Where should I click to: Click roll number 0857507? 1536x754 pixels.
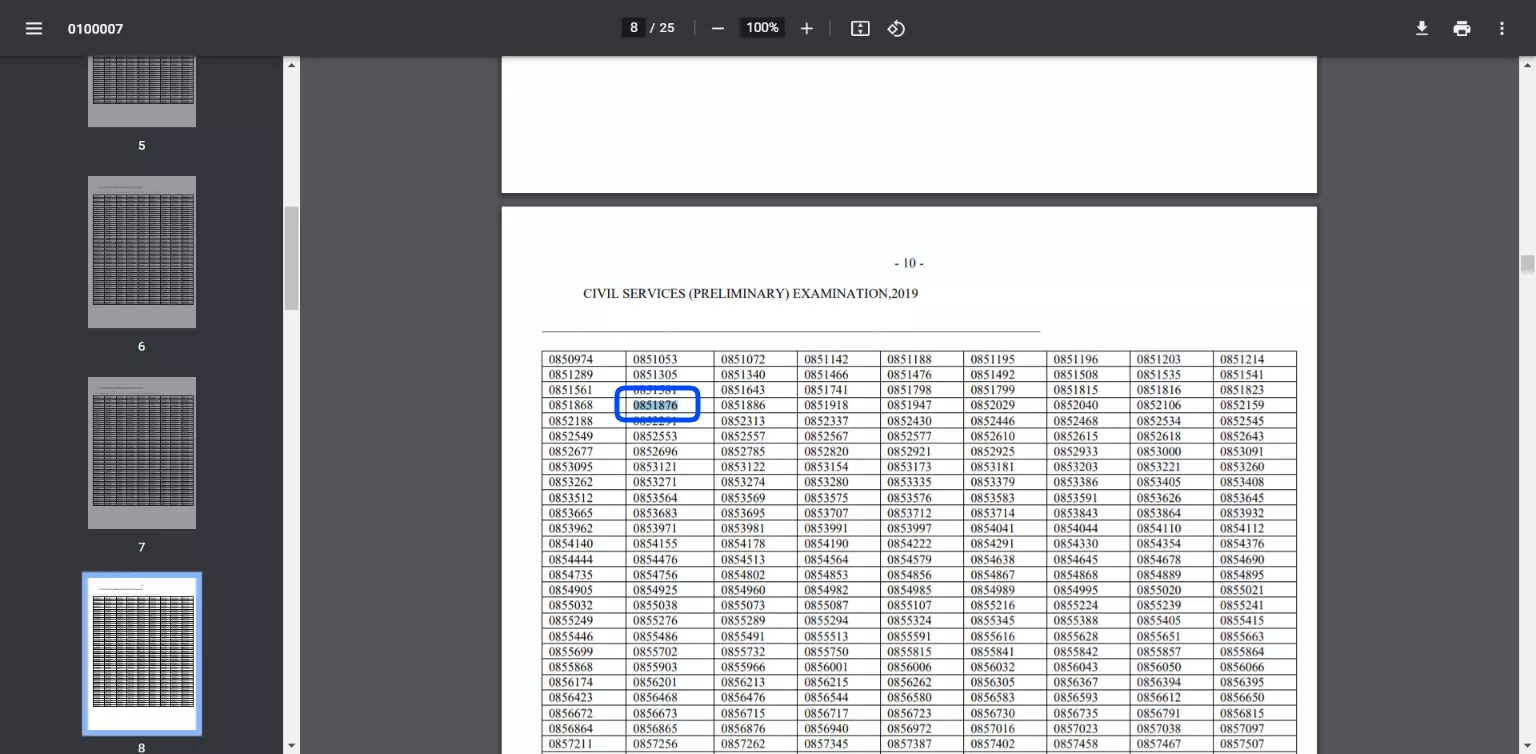tap(1242, 745)
